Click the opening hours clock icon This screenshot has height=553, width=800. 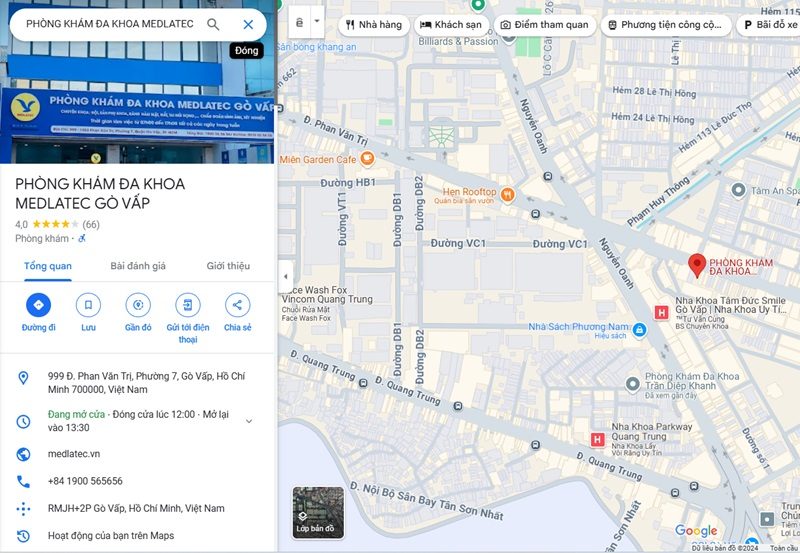(x=23, y=421)
